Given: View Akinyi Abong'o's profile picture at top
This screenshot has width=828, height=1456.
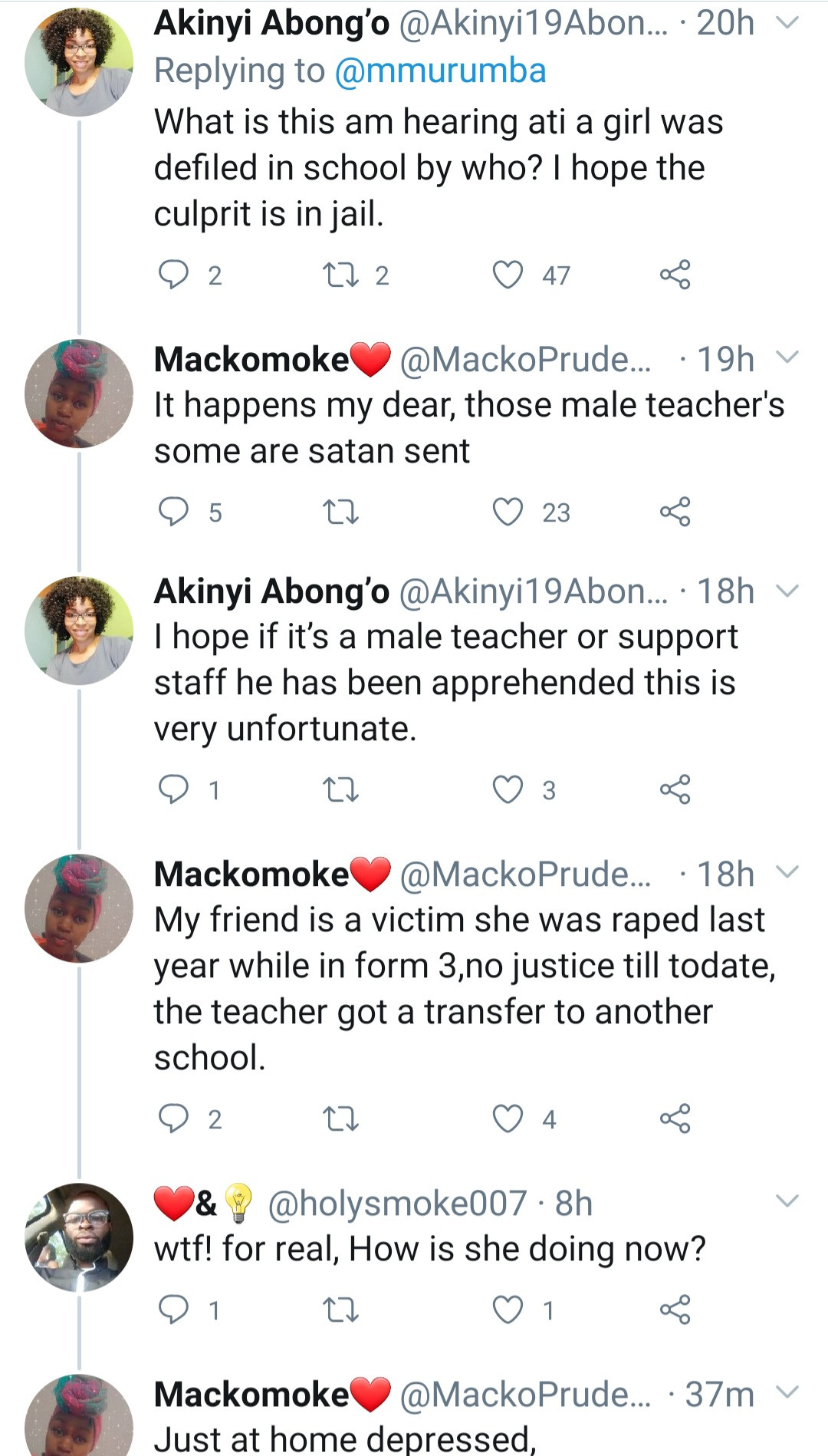Looking at the screenshot, I should pos(79,63).
